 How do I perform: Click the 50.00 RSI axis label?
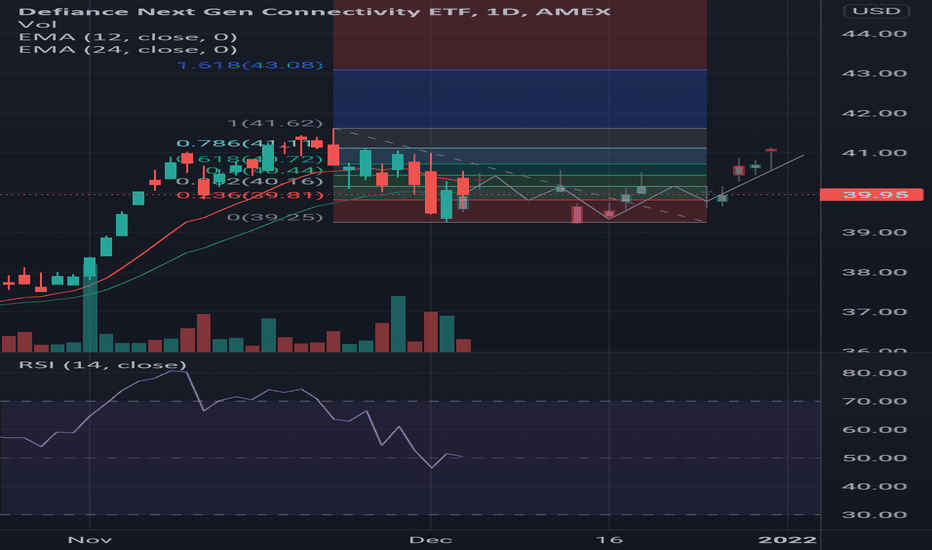tap(874, 458)
